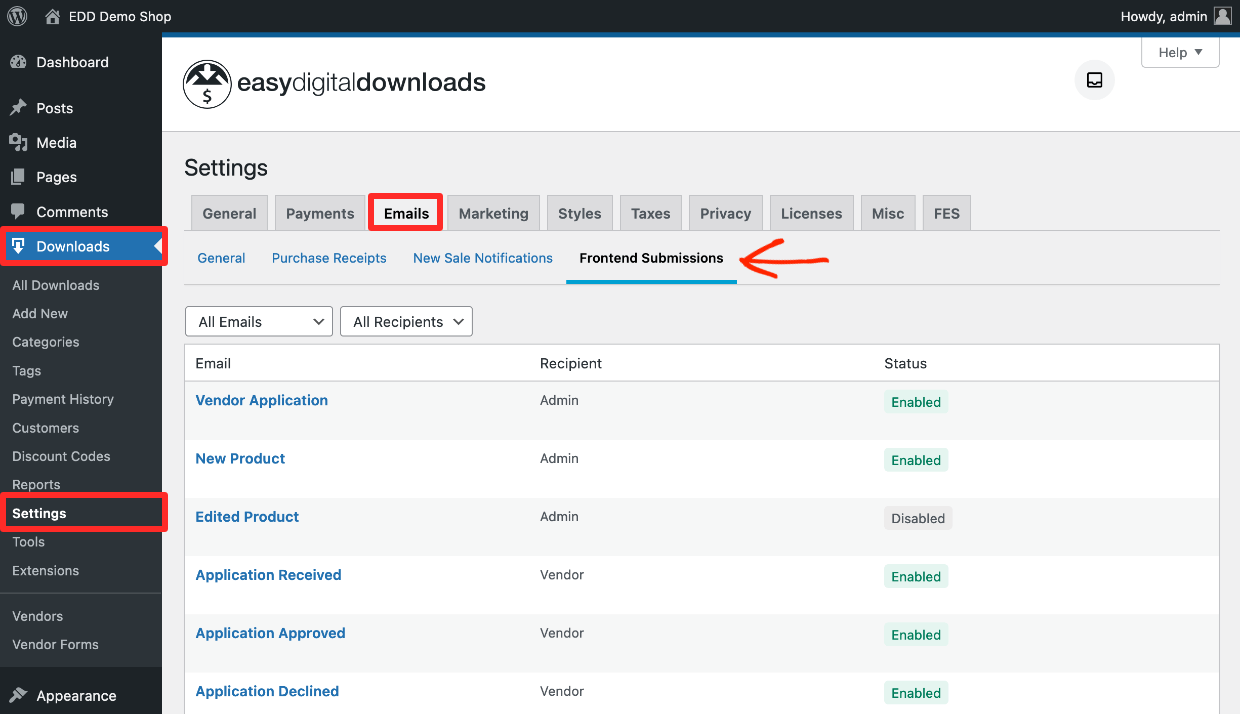Click Admin recipient in Vendor Application row
The height and width of the screenshot is (714, 1240).
click(x=559, y=400)
